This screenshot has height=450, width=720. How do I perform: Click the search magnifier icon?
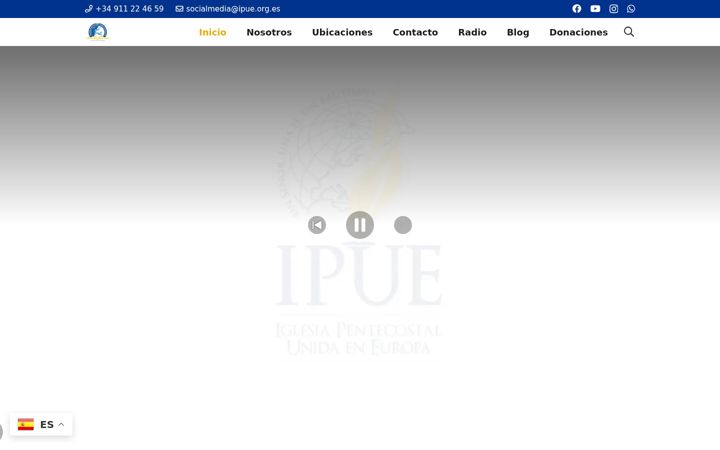pyautogui.click(x=629, y=32)
